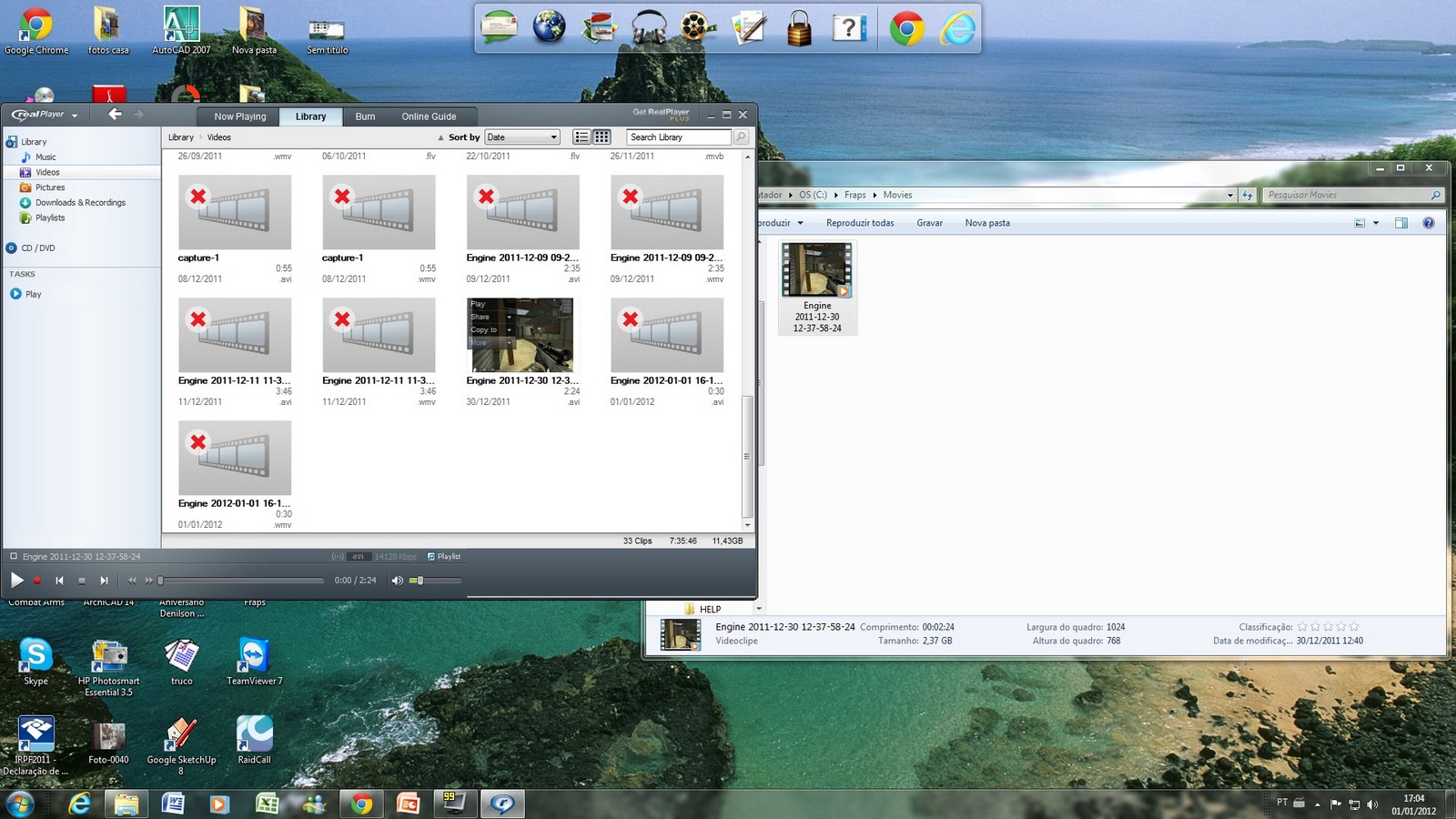Select the Engine 2011-12-30 file in Explorer

coord(817,288)
